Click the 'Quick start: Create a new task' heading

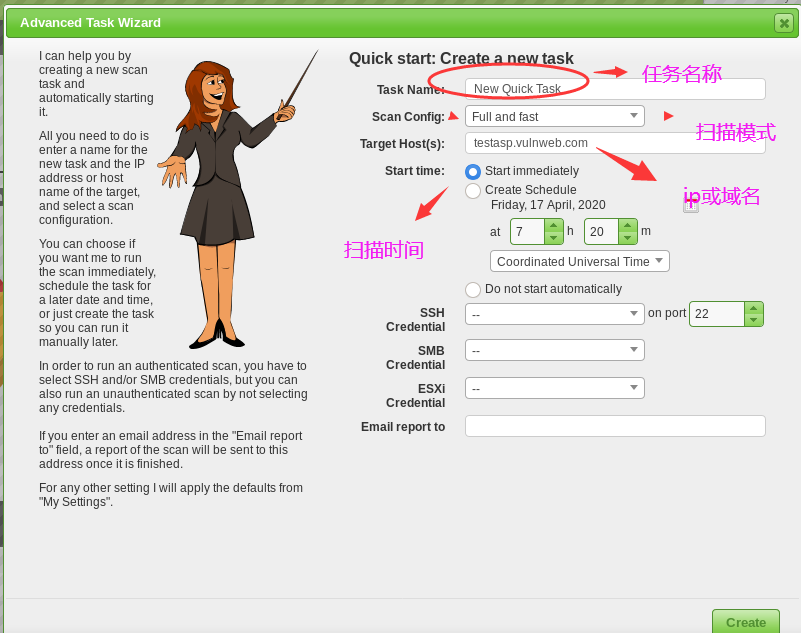coord(461,59)
